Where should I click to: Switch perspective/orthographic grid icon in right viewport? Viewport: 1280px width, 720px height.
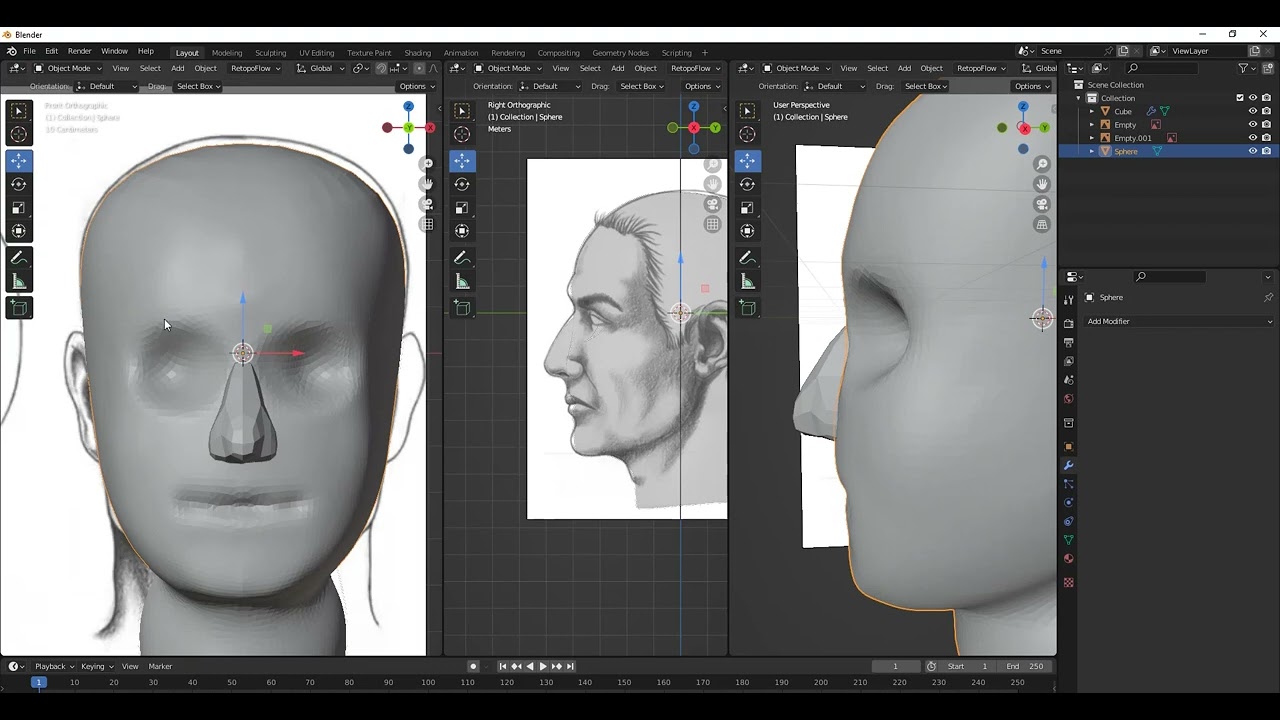[x=1042, y=225]
